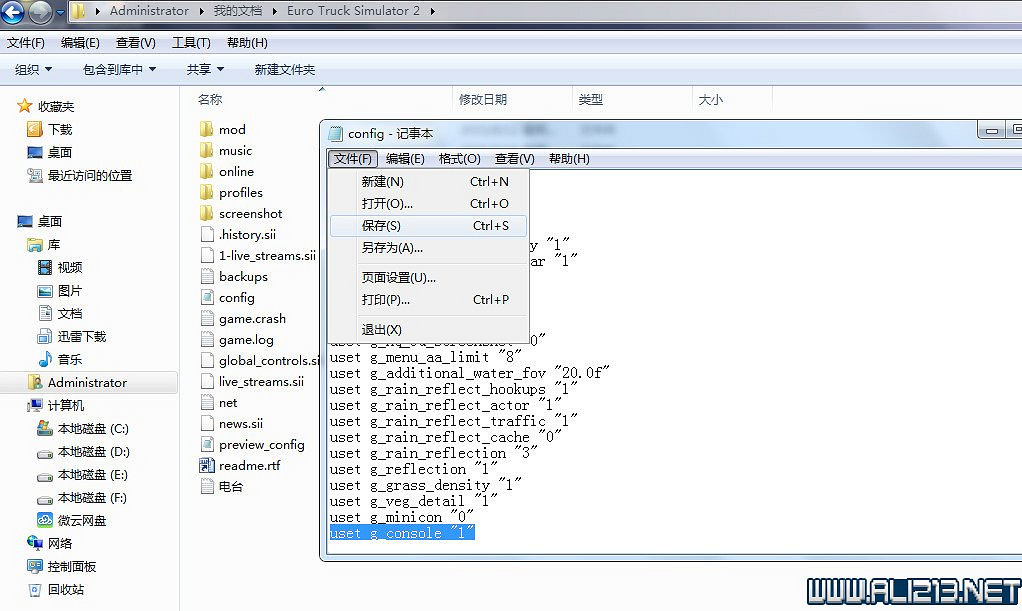Click Save (保存) in the Notepad File menu
This screenshot has height=611, width=1022.
click(381, 226)
